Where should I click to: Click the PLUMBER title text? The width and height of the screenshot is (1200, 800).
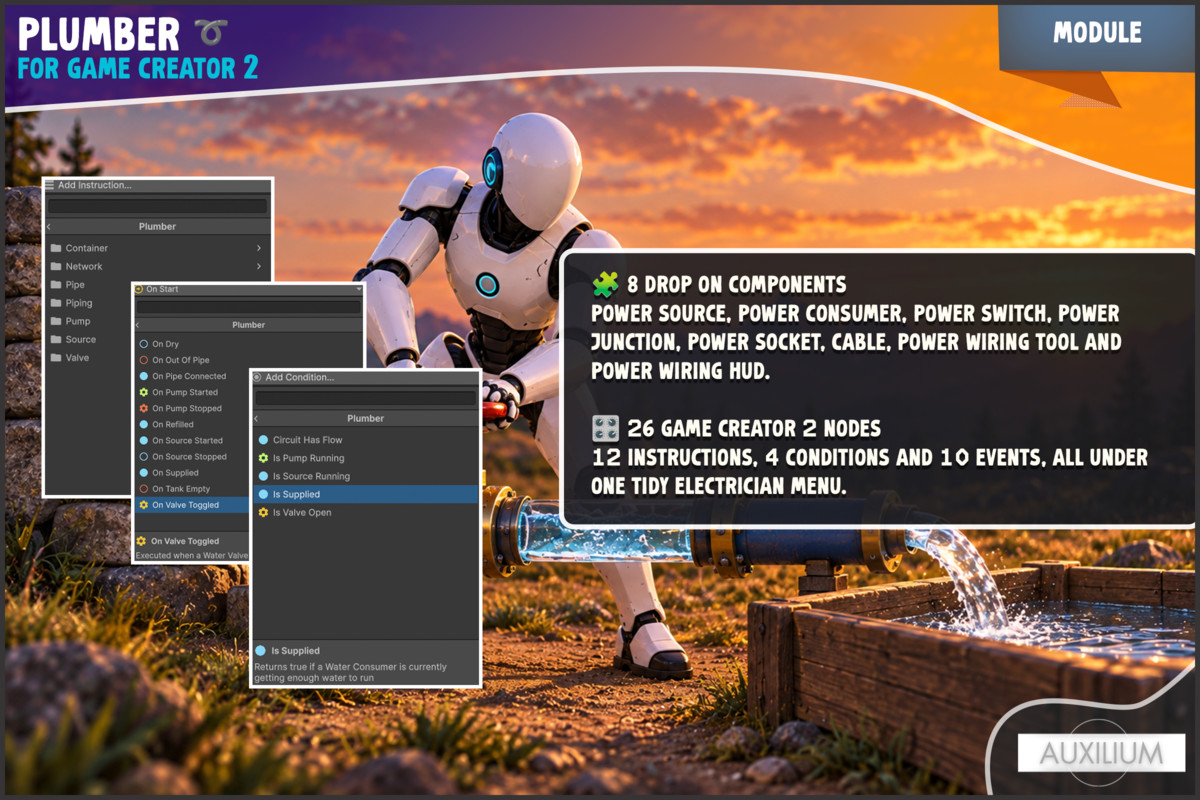99,34
